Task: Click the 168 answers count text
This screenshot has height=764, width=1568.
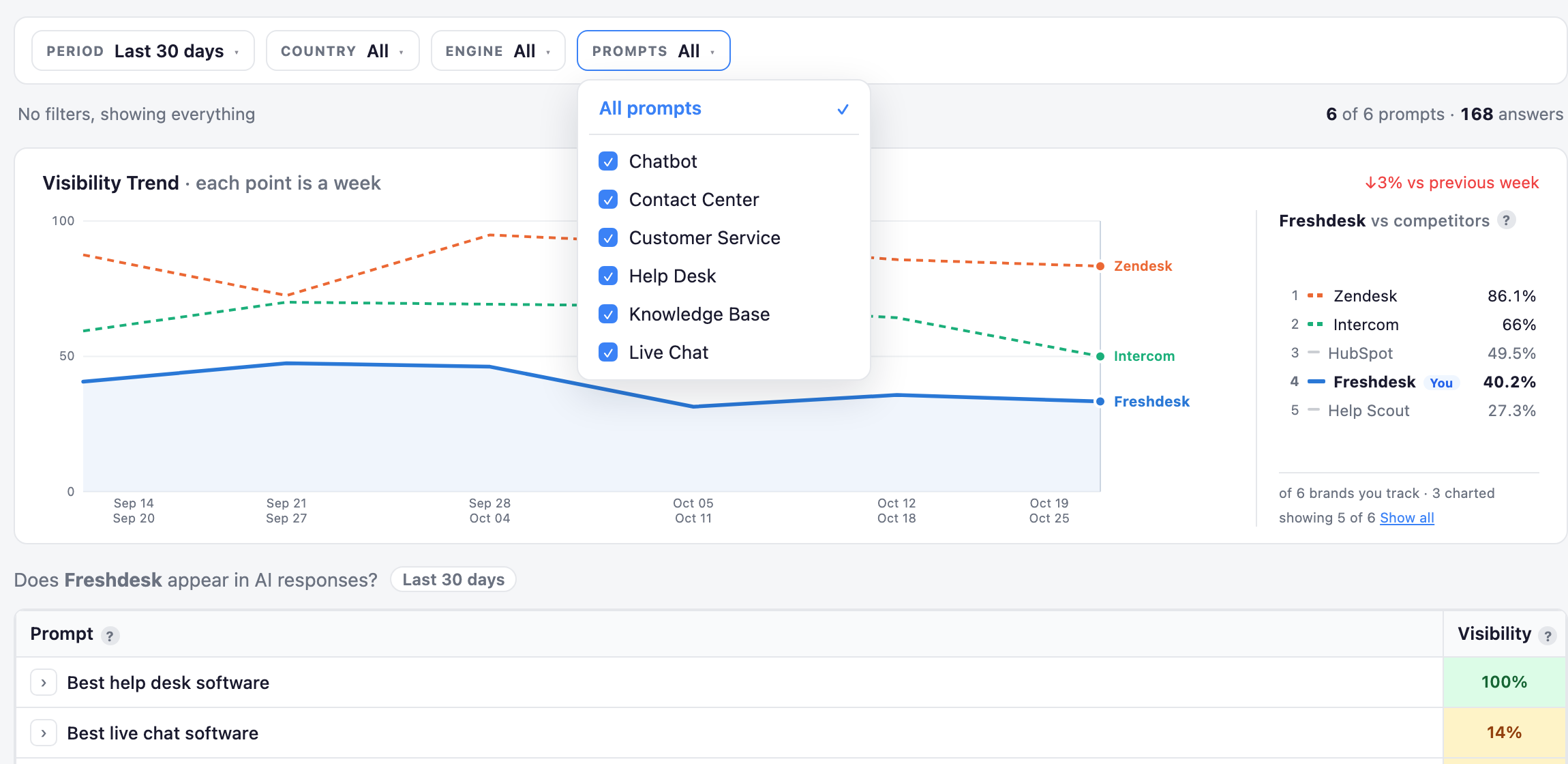Action: point(1512,114)
